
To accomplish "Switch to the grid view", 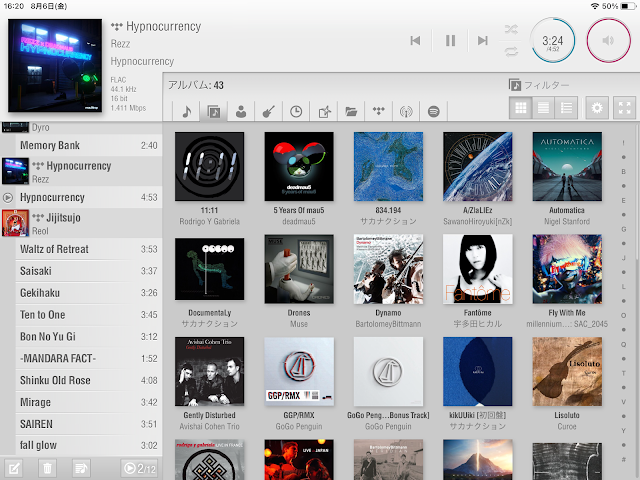I will coord(520,108).
